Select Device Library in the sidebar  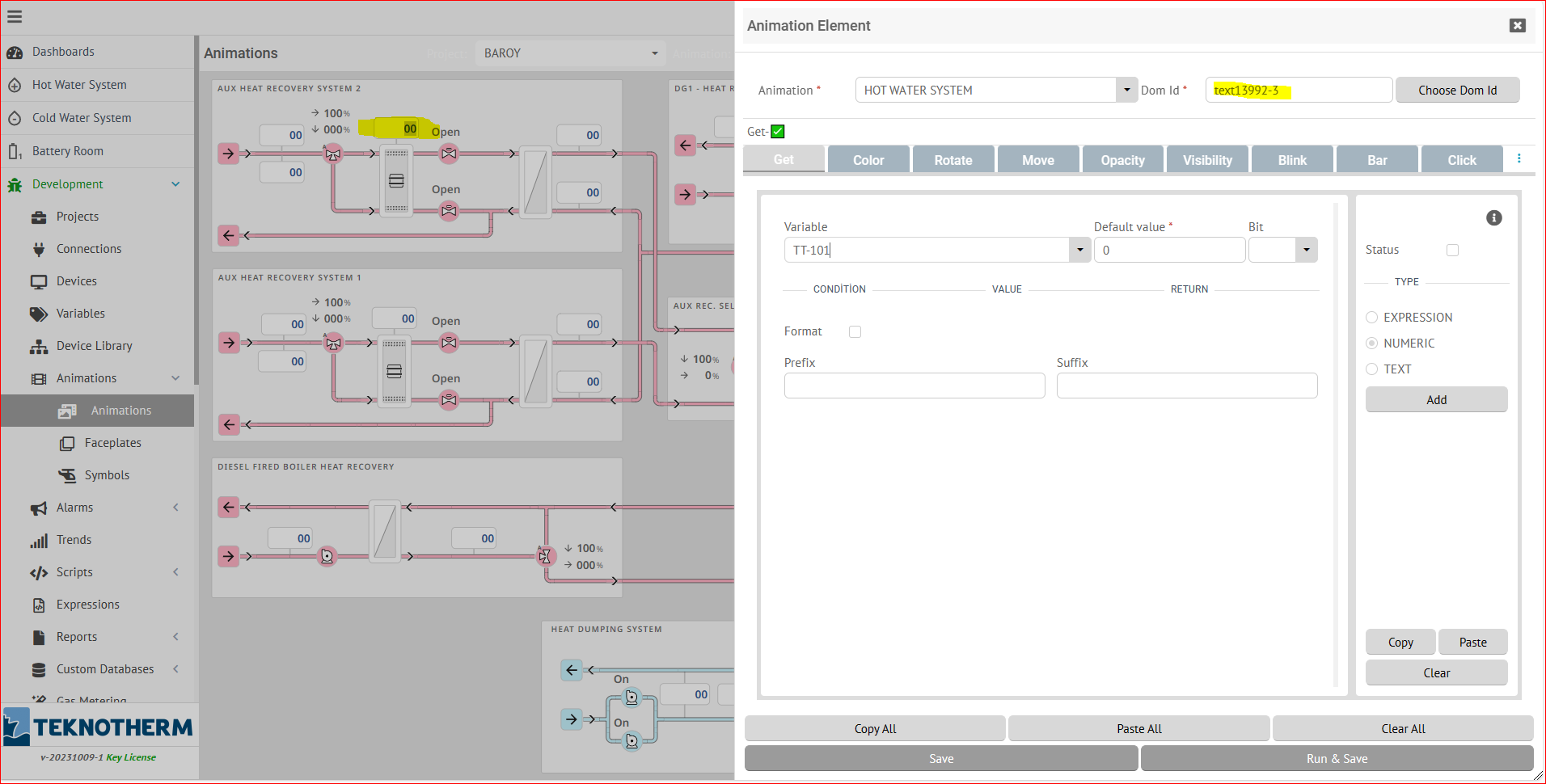pyautogui.click(x=94, y=345)
